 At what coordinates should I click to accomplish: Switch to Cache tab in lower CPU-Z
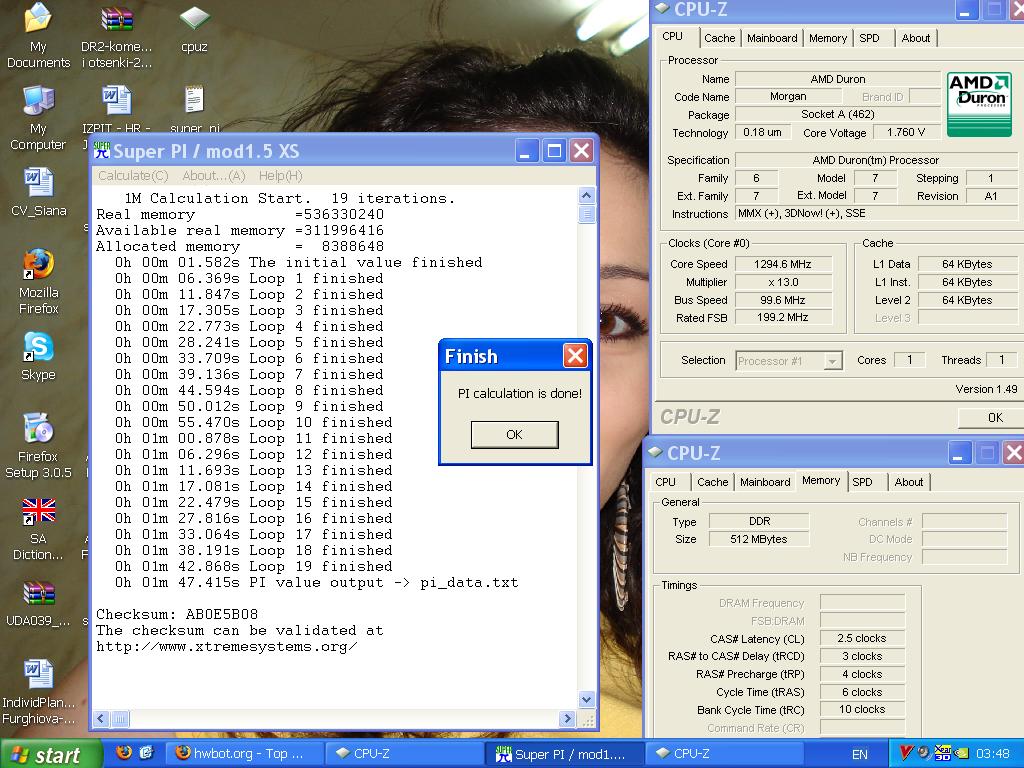point(712,482)
